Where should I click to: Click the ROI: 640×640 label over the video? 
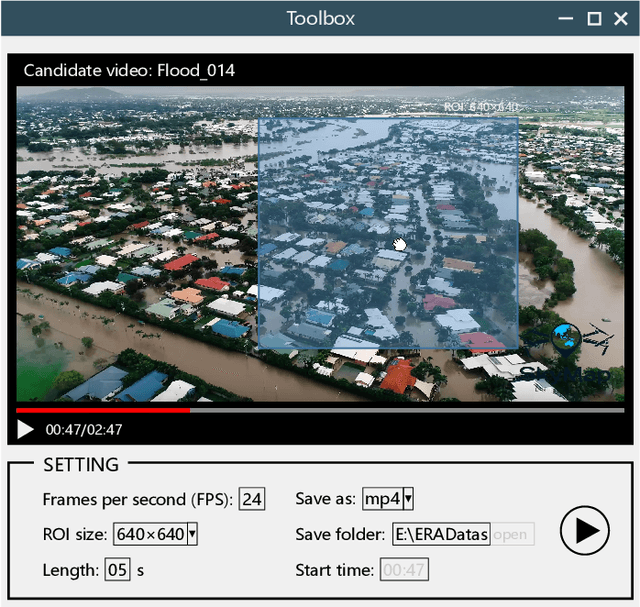click(481, 107)
